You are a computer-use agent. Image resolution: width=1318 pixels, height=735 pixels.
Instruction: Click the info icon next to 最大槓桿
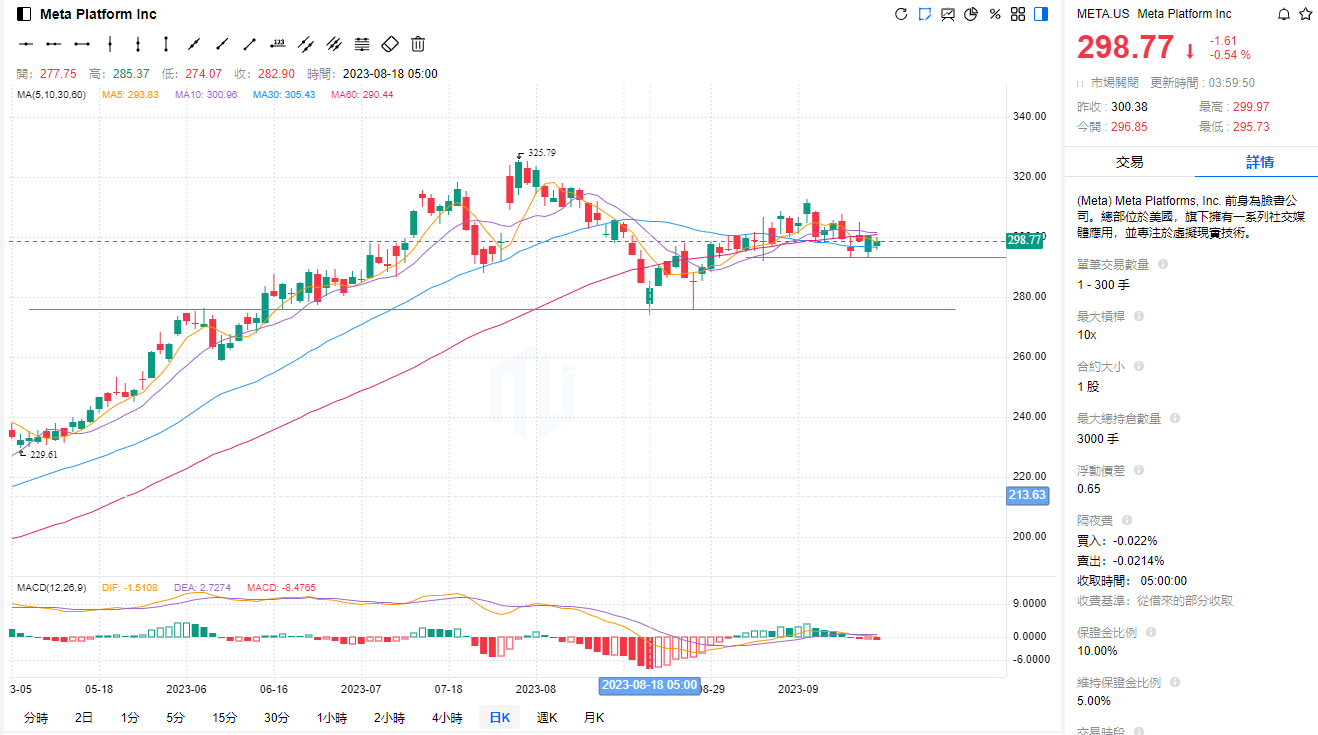click(x=1139, y=316)
